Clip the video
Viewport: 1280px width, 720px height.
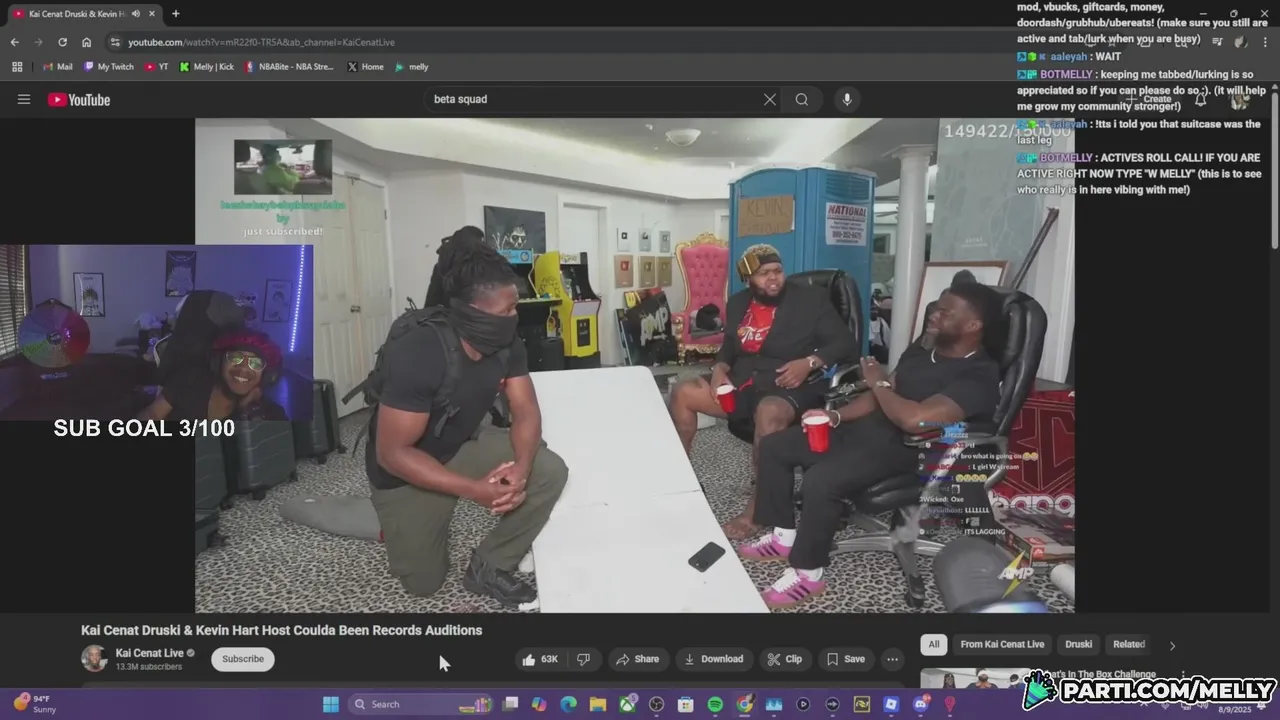(785, 659)
